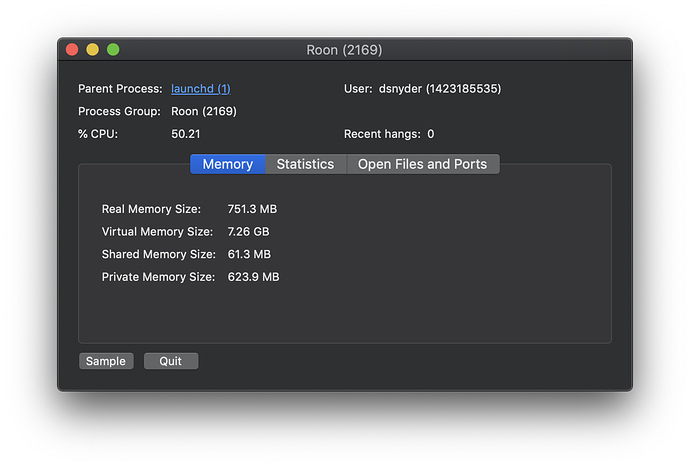Switch to the Memory tab
The height and width of the screenshot is (467, 690).
(228, 164)
